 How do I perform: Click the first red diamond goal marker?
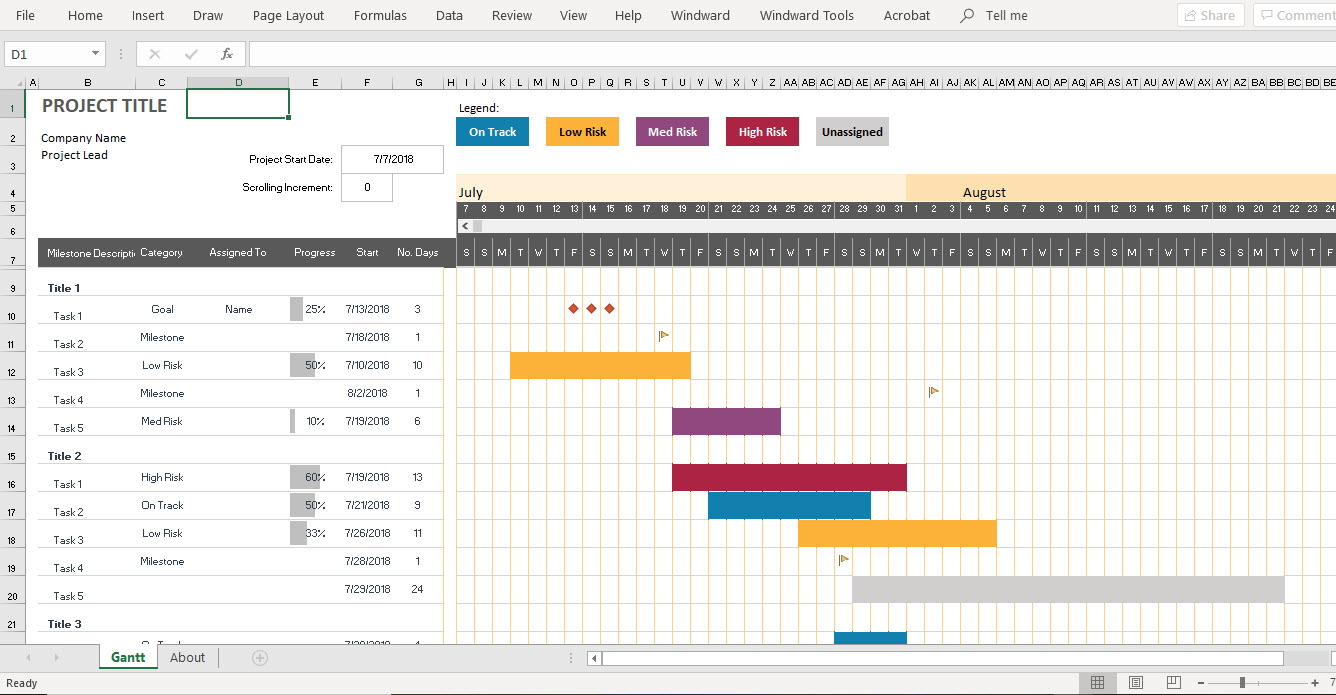click(x=573, y=308)
